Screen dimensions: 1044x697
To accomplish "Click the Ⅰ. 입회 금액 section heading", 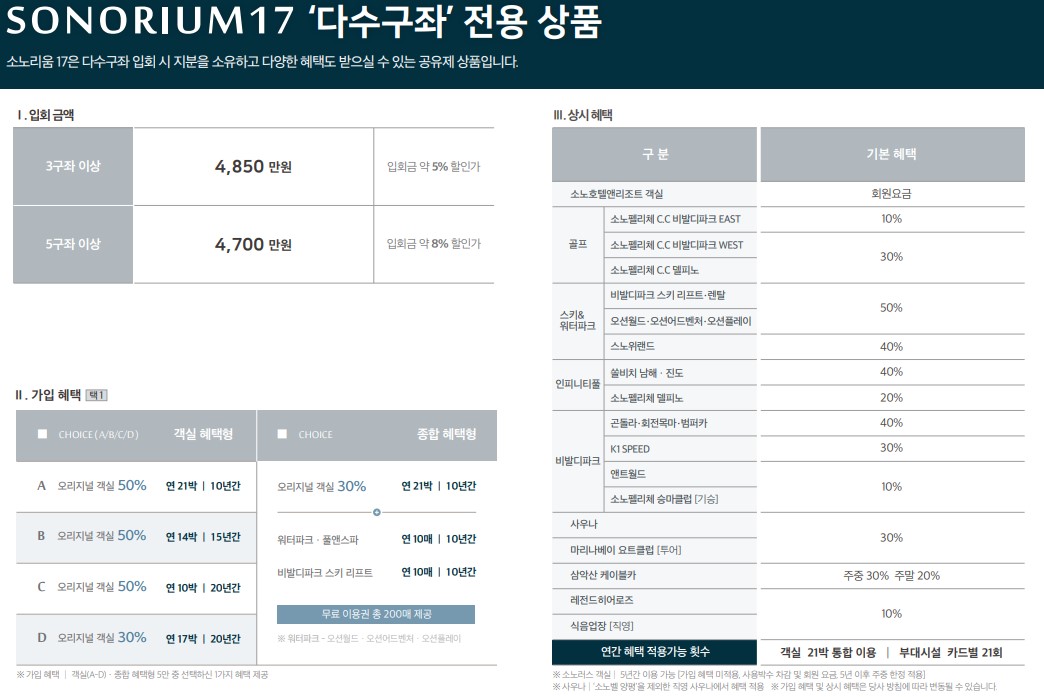I will [45, 115].
